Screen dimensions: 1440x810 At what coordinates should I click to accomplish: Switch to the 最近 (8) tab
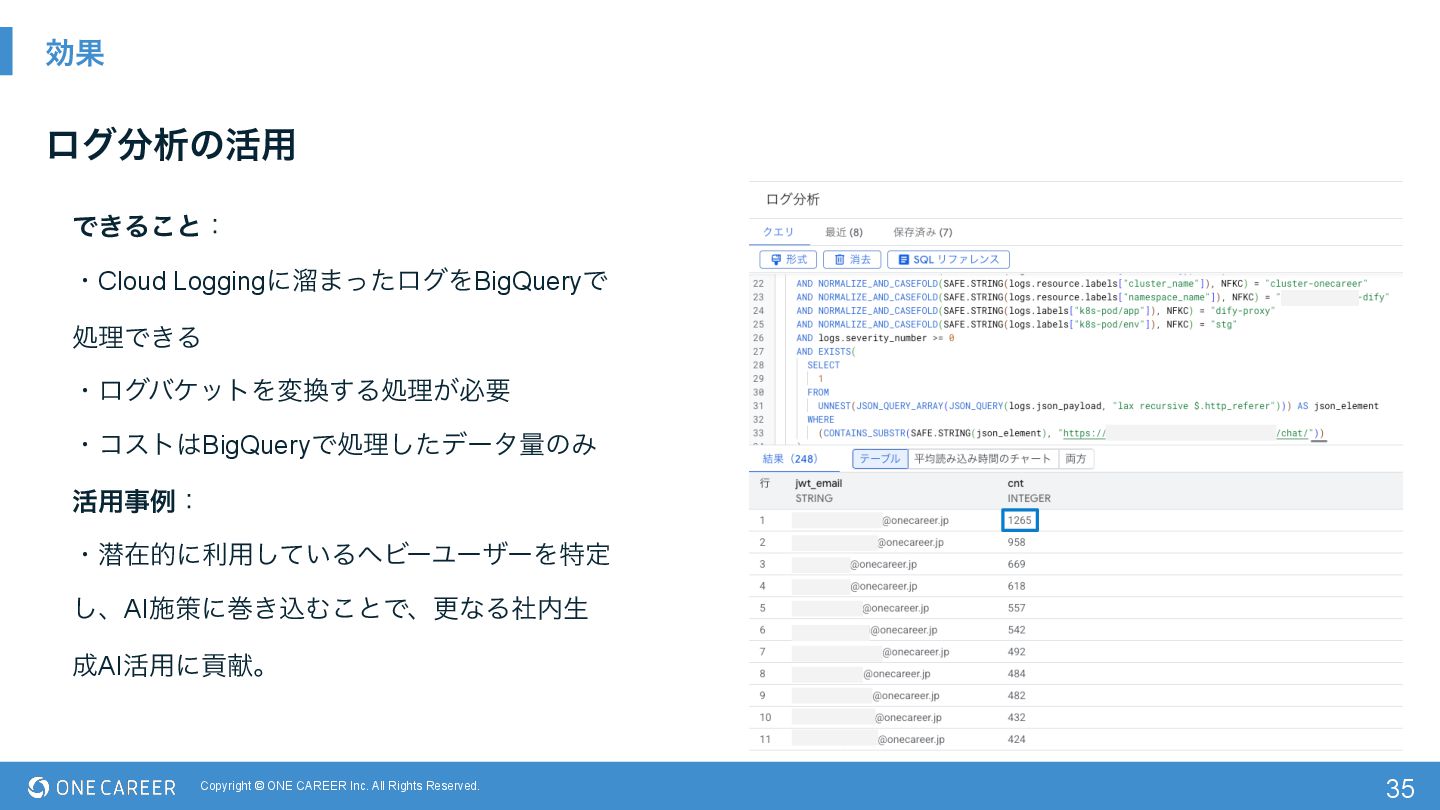click(x=844, y=232)
